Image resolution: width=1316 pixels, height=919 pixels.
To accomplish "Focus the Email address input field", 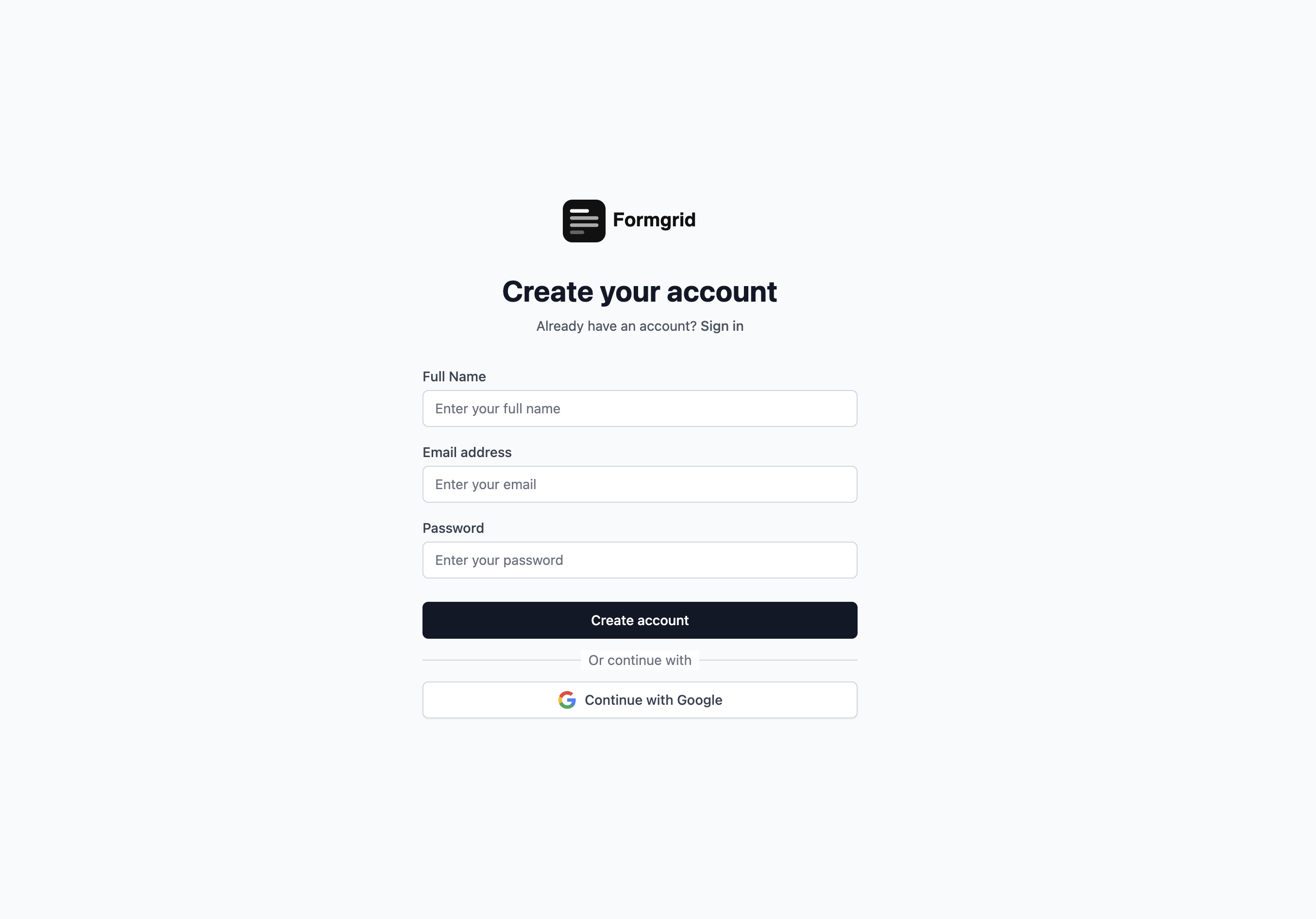I will point(640,484).
